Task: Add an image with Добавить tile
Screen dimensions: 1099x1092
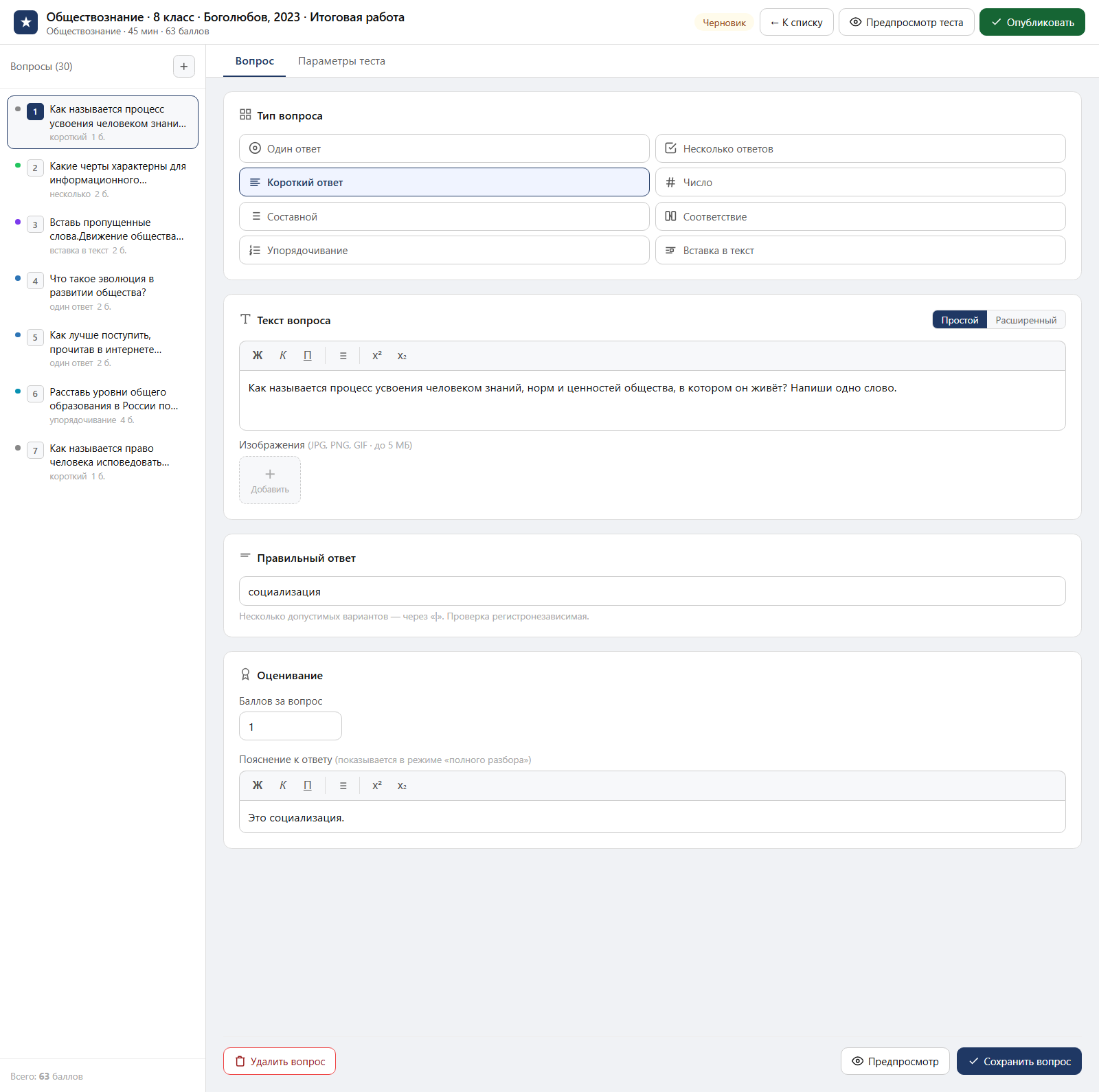Action: (270, 480)
